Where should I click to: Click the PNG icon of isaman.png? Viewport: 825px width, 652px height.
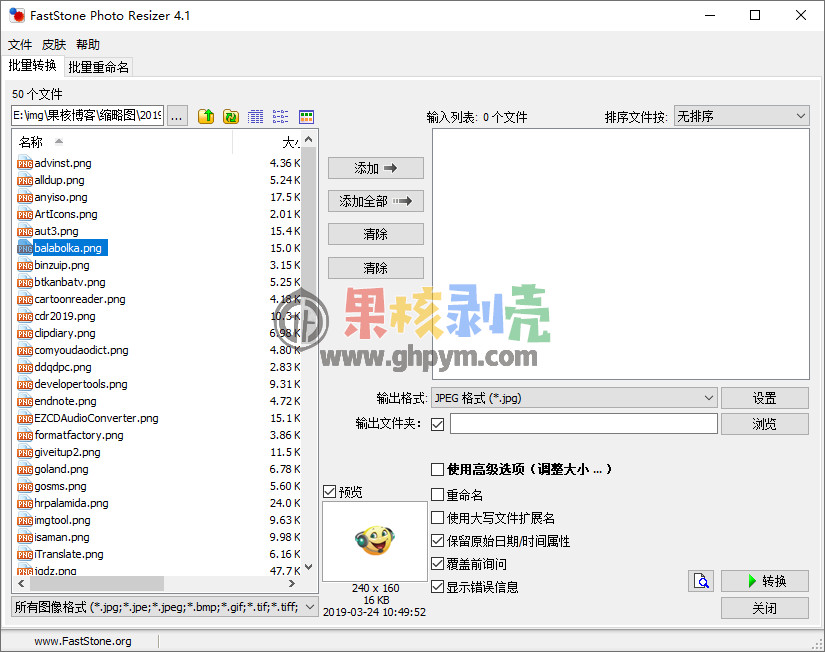(25, 538)
